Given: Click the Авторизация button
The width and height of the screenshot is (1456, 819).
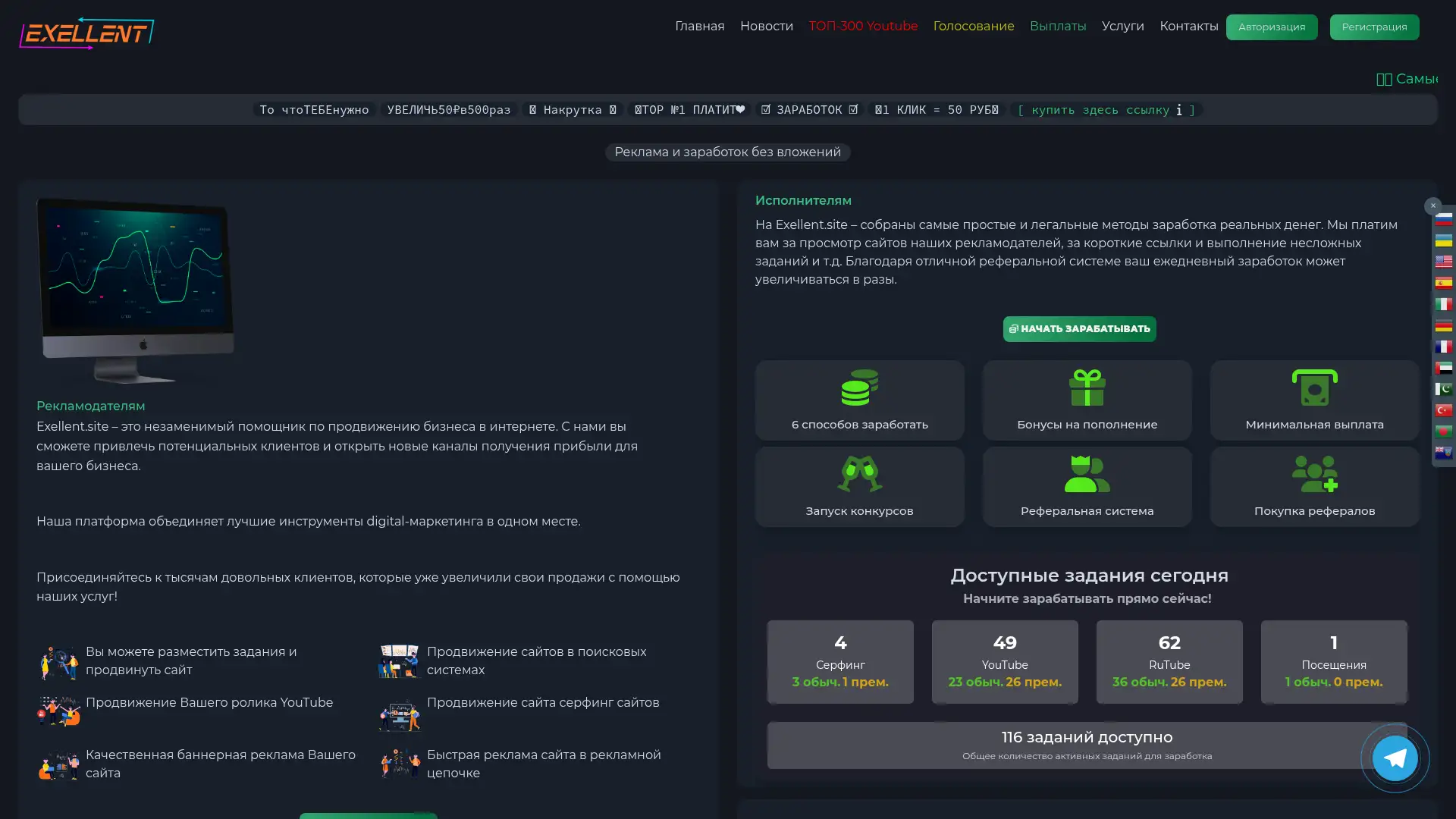Looking at the screenshot, I should [1272, 27].
